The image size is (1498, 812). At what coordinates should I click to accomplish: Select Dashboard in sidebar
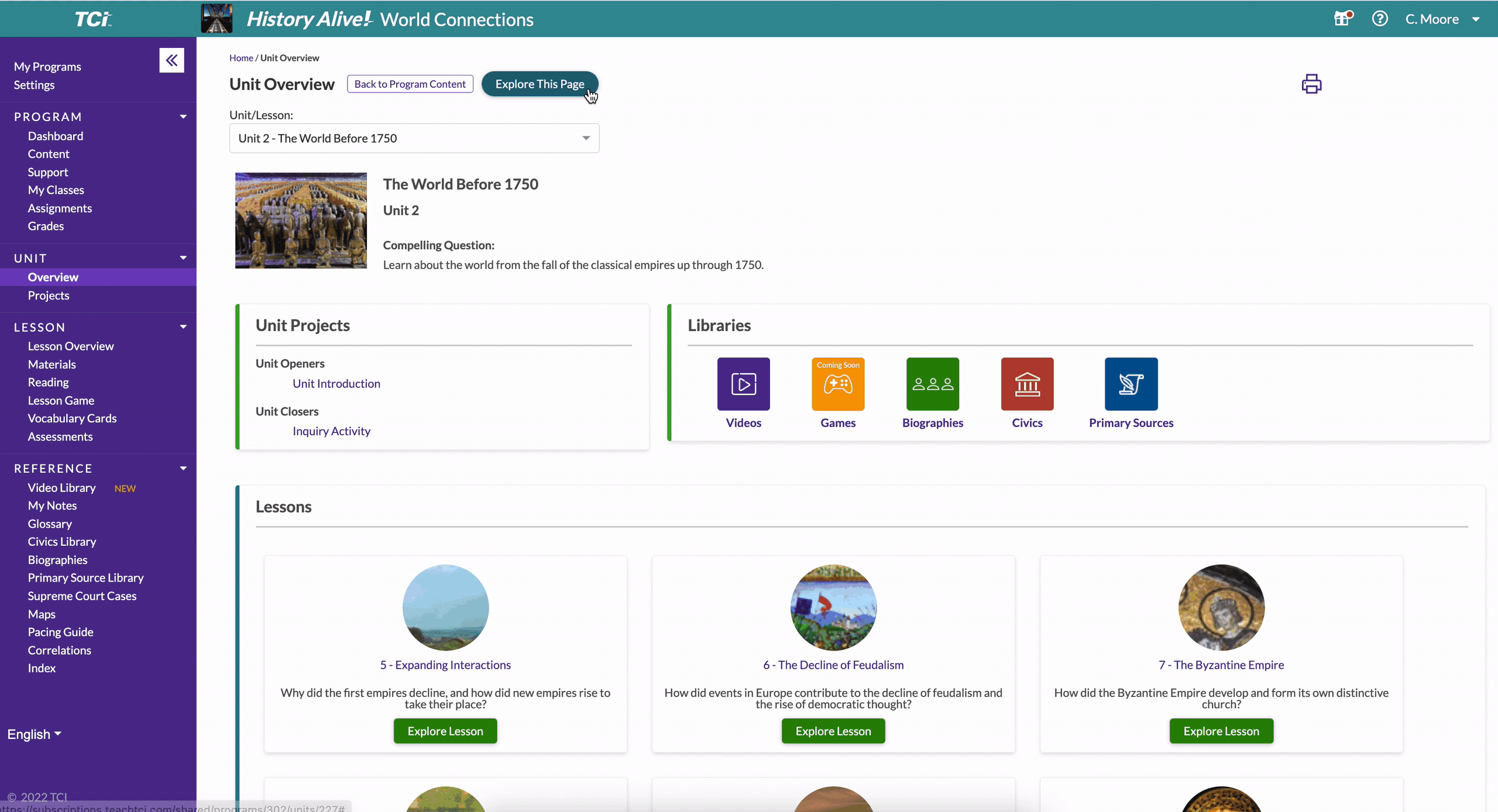[x=56, y=136]
